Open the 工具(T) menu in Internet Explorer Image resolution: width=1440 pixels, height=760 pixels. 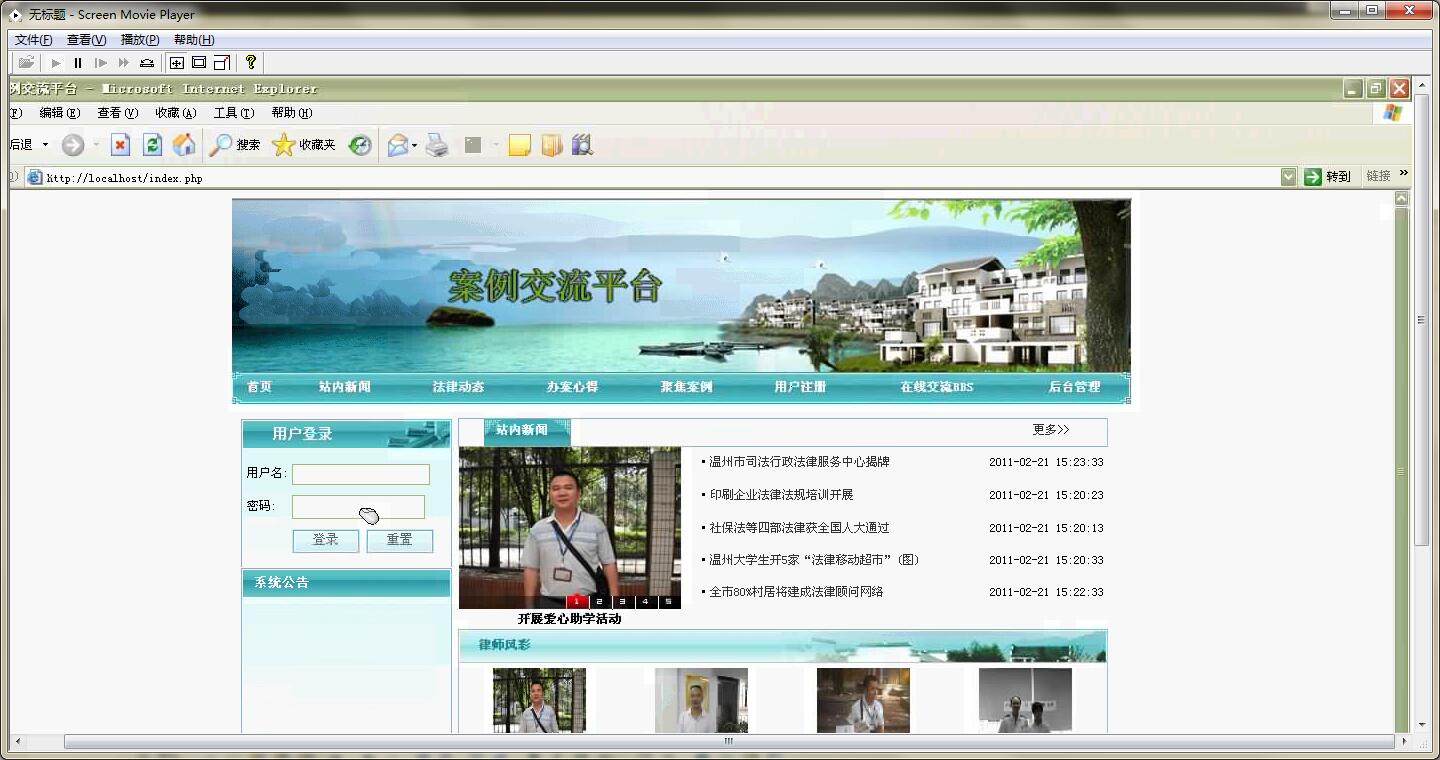tap(233, 113)
